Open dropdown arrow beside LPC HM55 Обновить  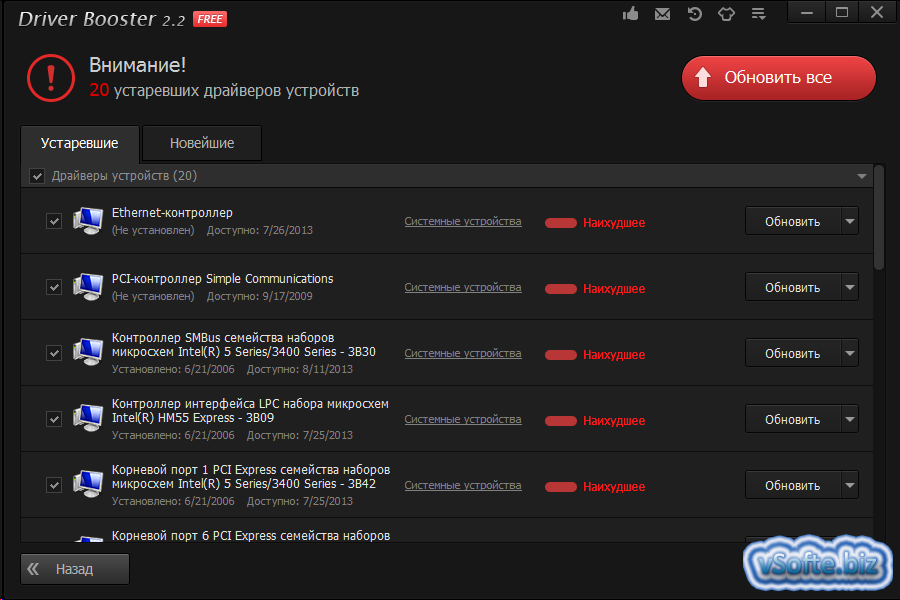[850, 419]
